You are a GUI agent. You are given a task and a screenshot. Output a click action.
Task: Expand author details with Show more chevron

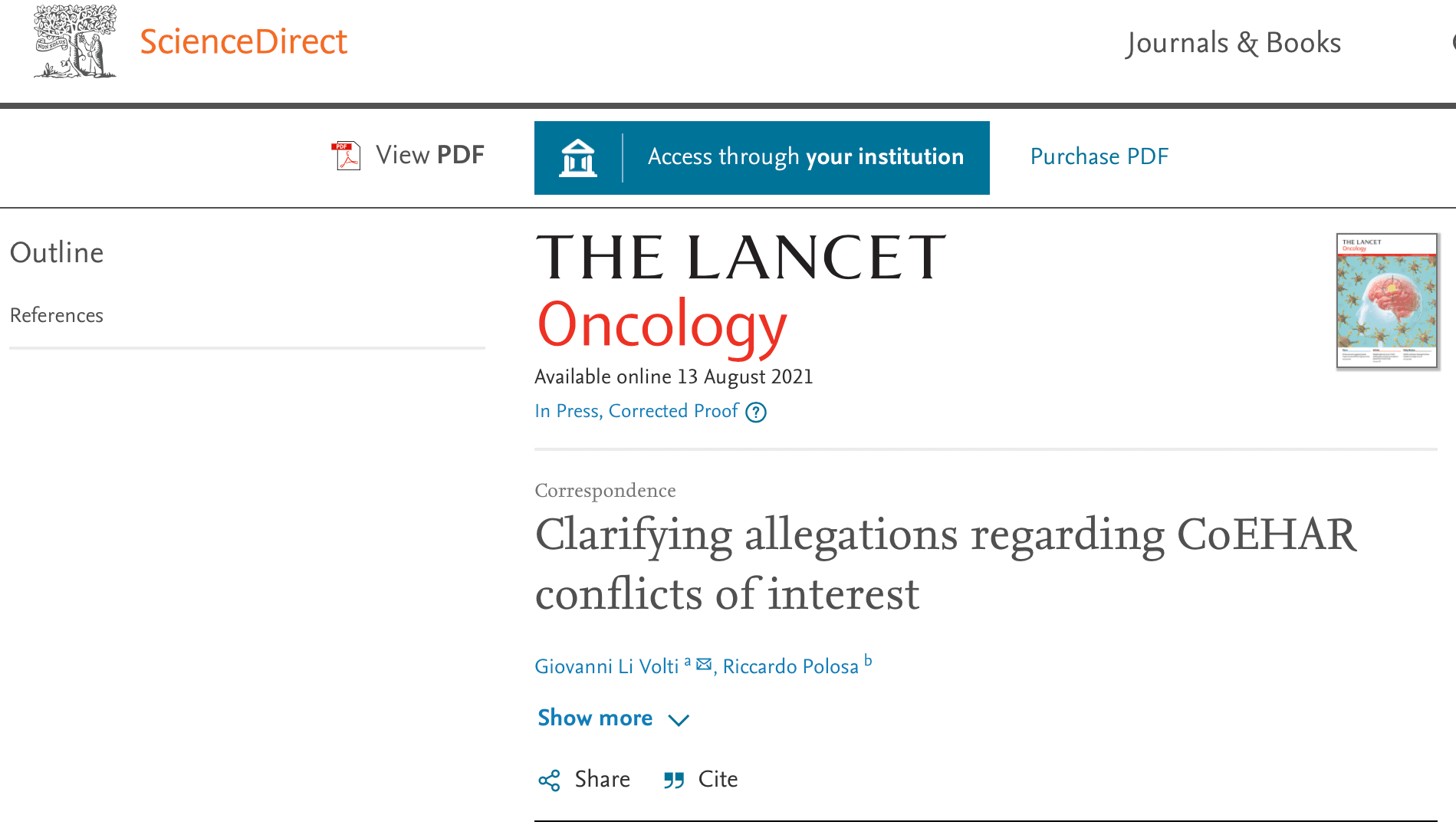(679, 720)
